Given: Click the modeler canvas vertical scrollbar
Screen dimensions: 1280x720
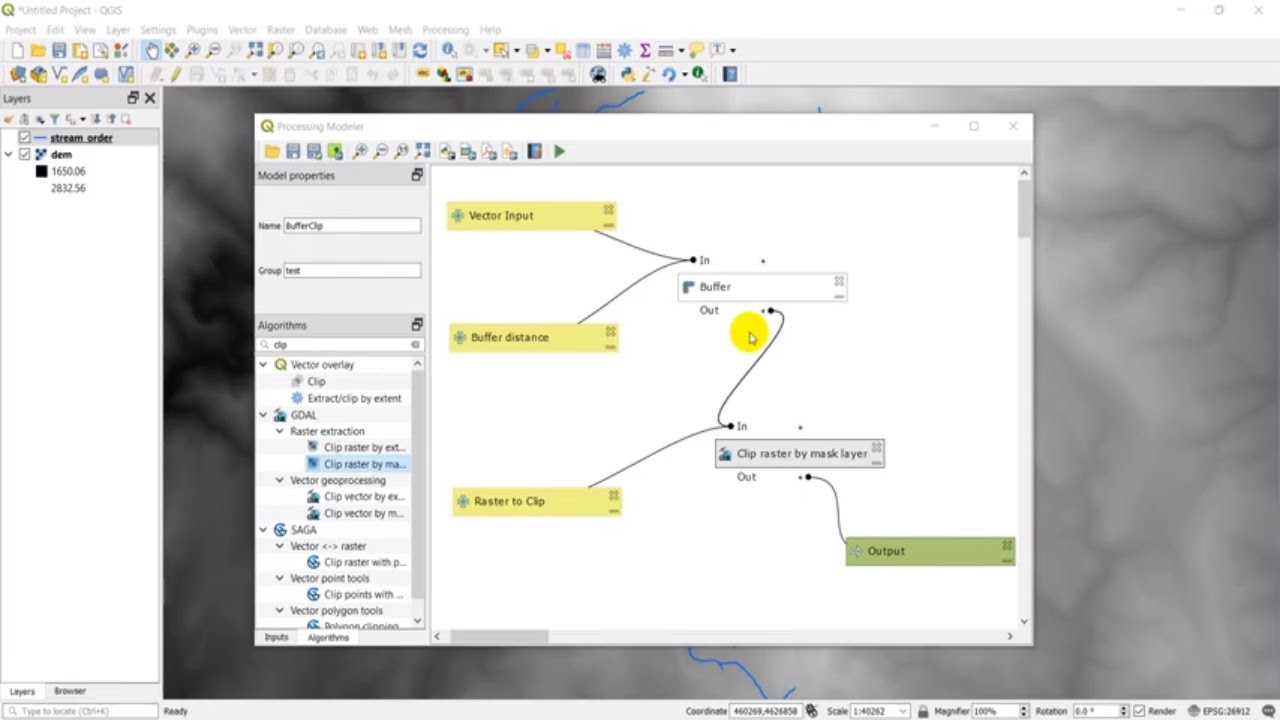Looking at the screenshot, I should click(x=1024, y=210).
